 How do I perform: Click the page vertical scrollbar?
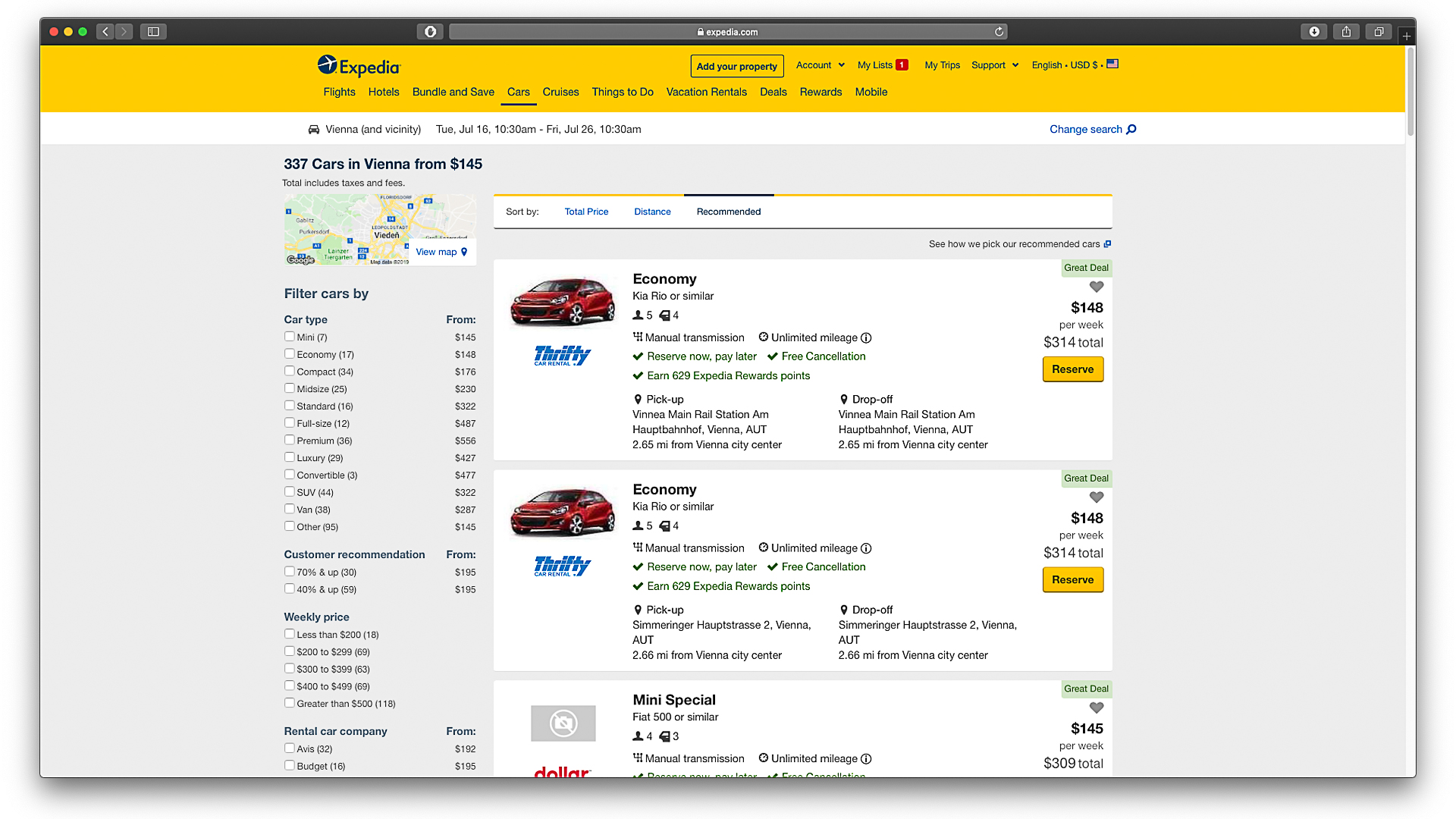pos(1410,92)
